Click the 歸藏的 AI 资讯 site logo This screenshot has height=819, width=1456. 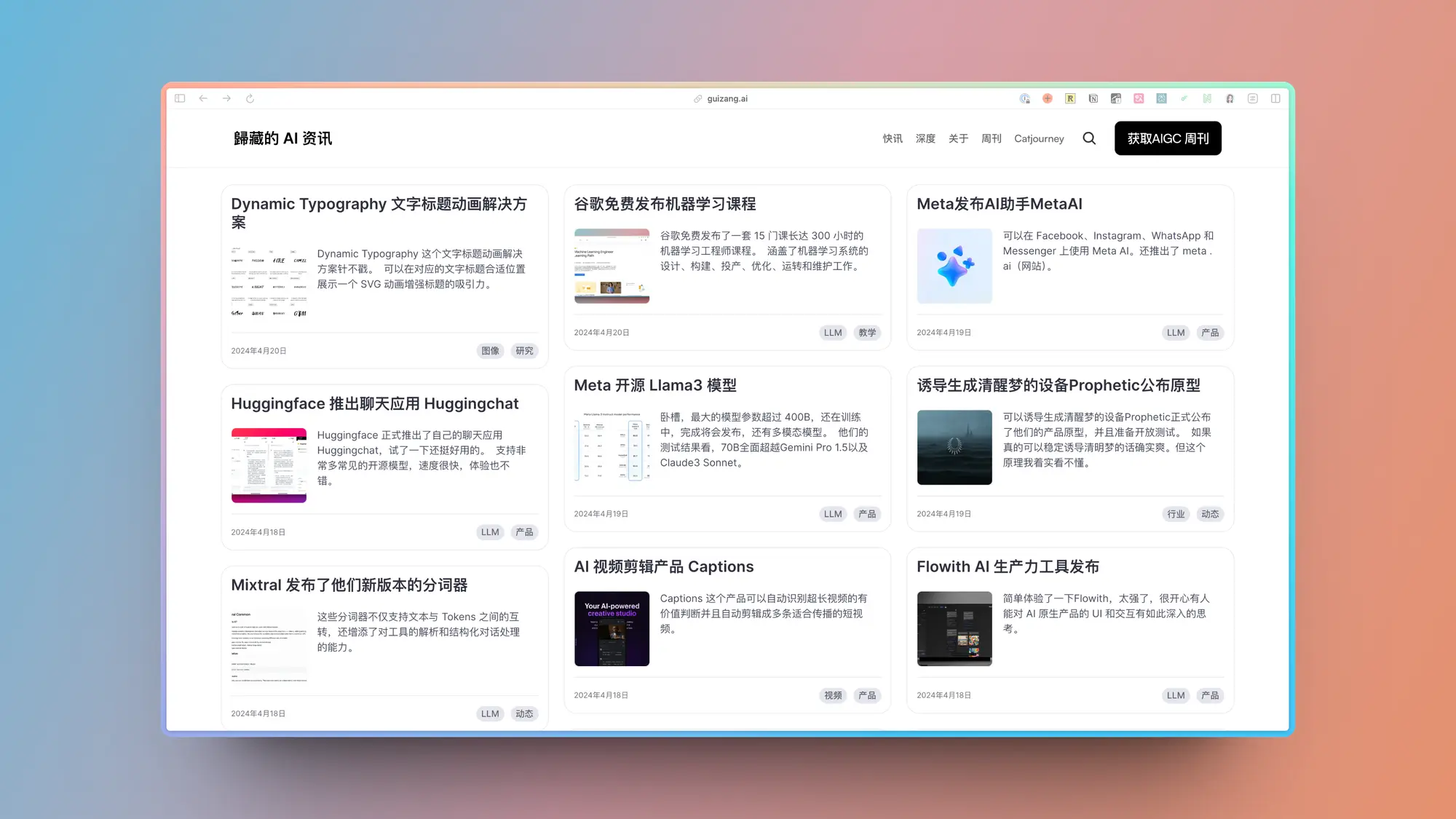point(282,138)
